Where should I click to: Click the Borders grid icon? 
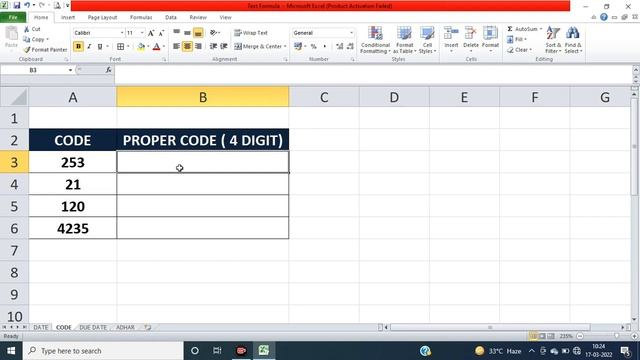coord(120,47)
